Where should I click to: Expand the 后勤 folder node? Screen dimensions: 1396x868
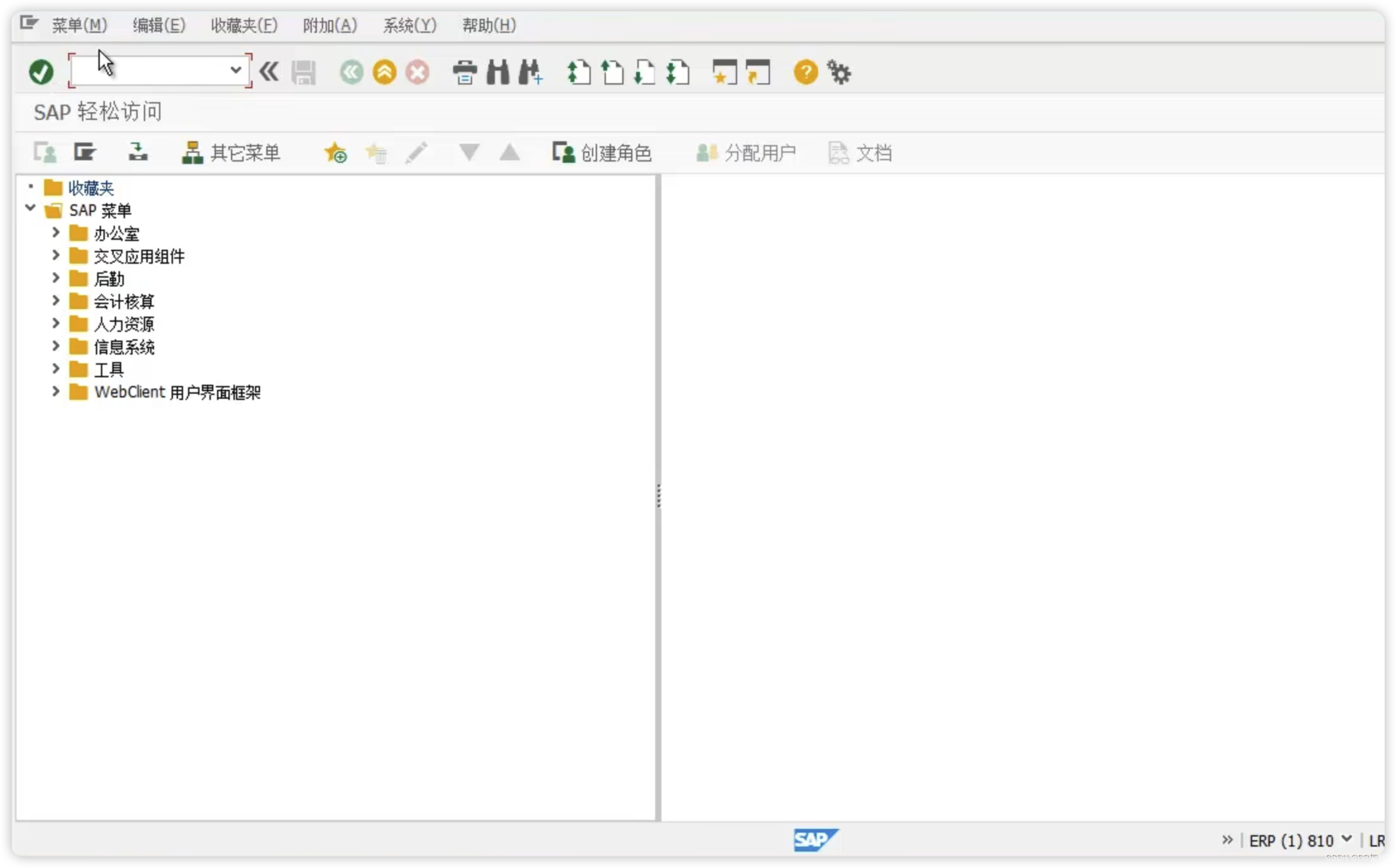tap(56, 278)
